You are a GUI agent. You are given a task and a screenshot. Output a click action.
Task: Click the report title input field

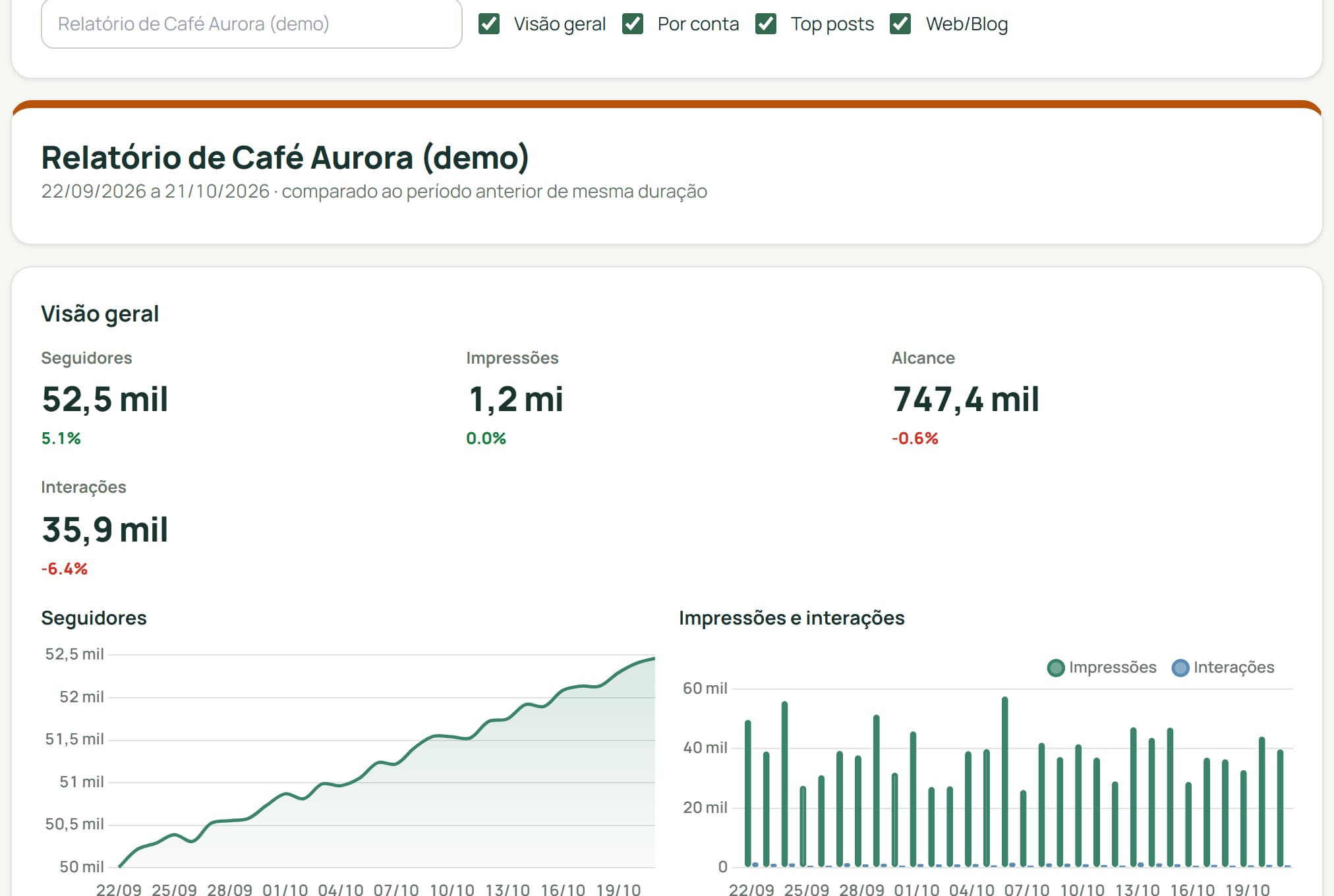tap(251, 24)
